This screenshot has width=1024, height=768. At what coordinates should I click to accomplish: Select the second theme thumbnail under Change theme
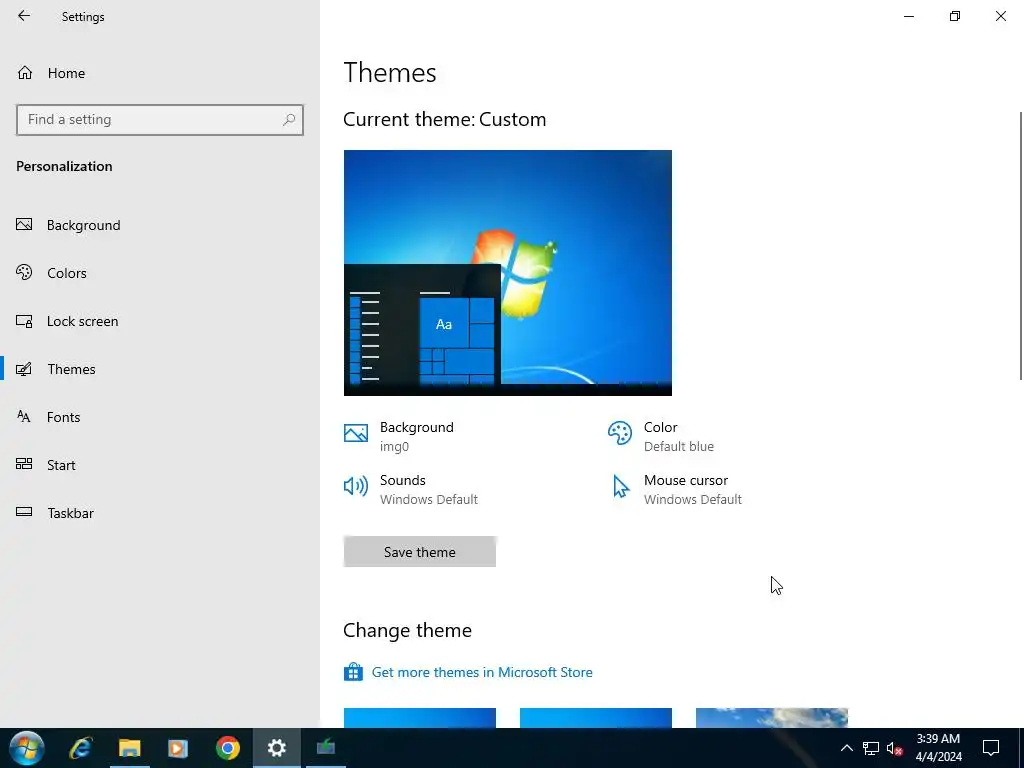pos(596,718)
